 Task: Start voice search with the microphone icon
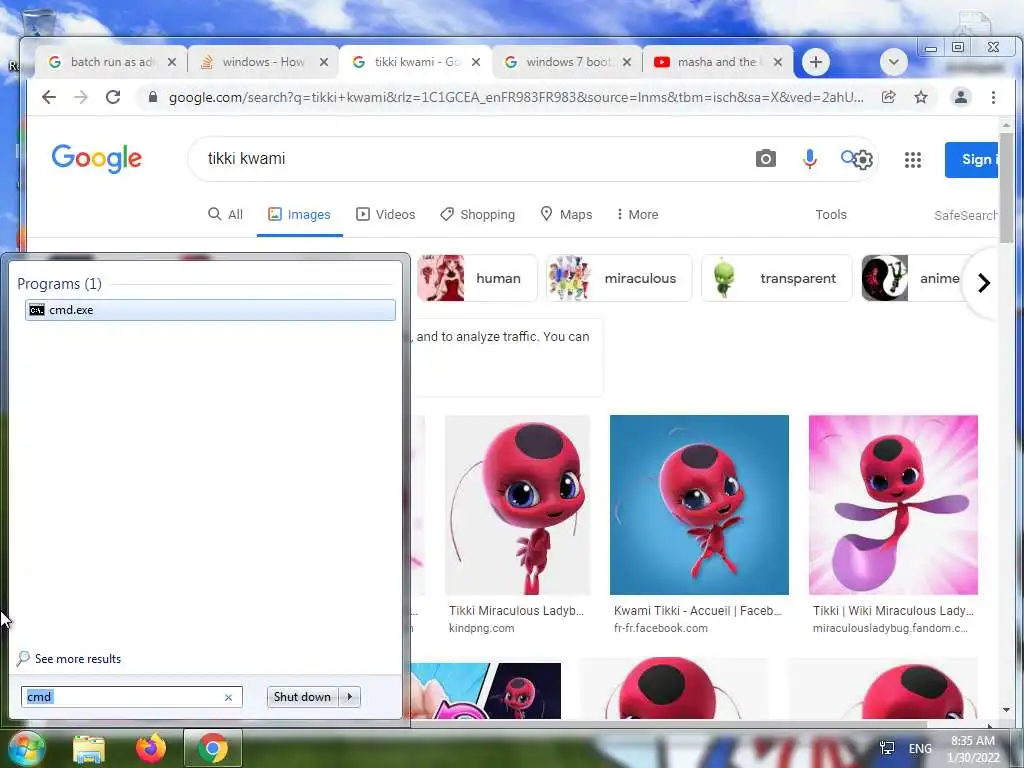coord(809,159)
